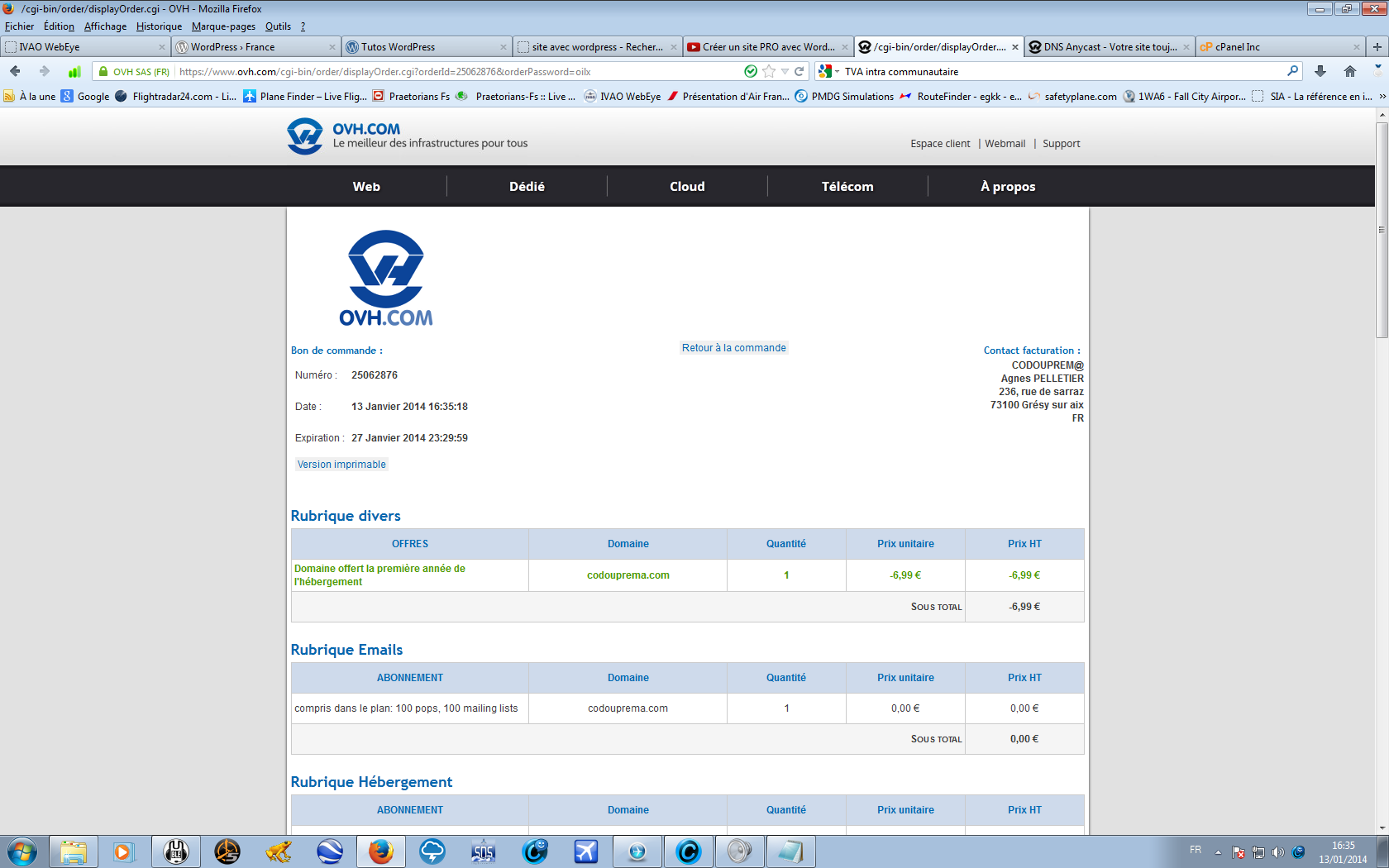Open the Downloads arrow icon
1389x868 pixels.
tap(1320, 72)
